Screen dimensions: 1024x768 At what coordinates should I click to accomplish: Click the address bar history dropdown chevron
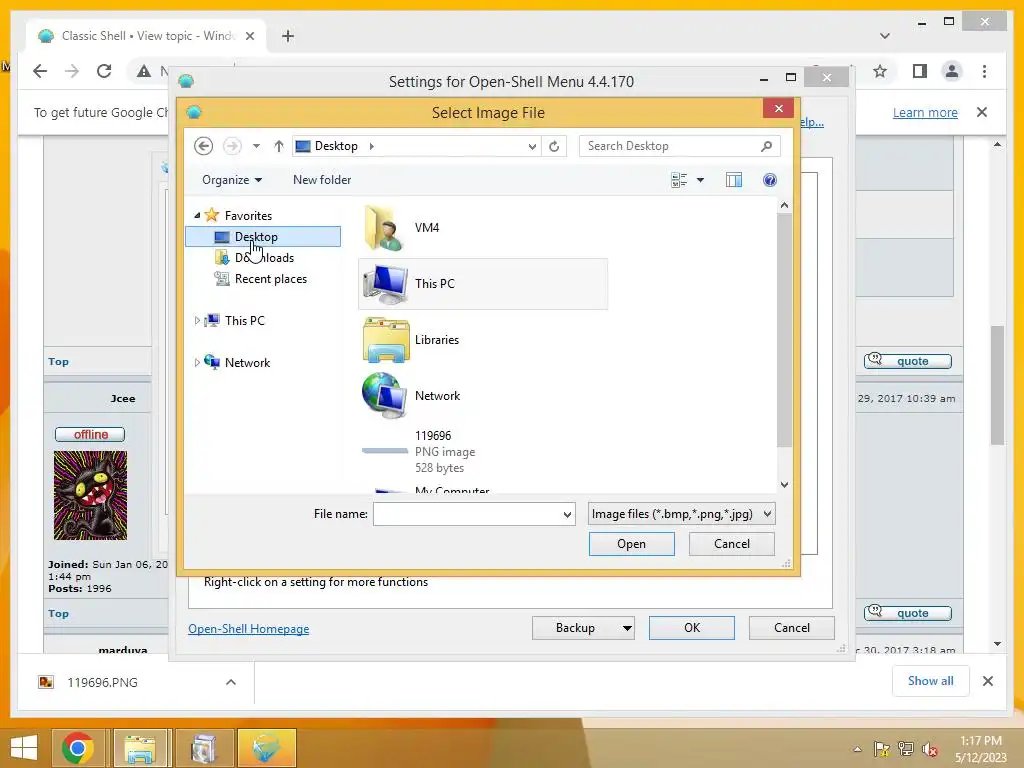(x=532, y=146)
